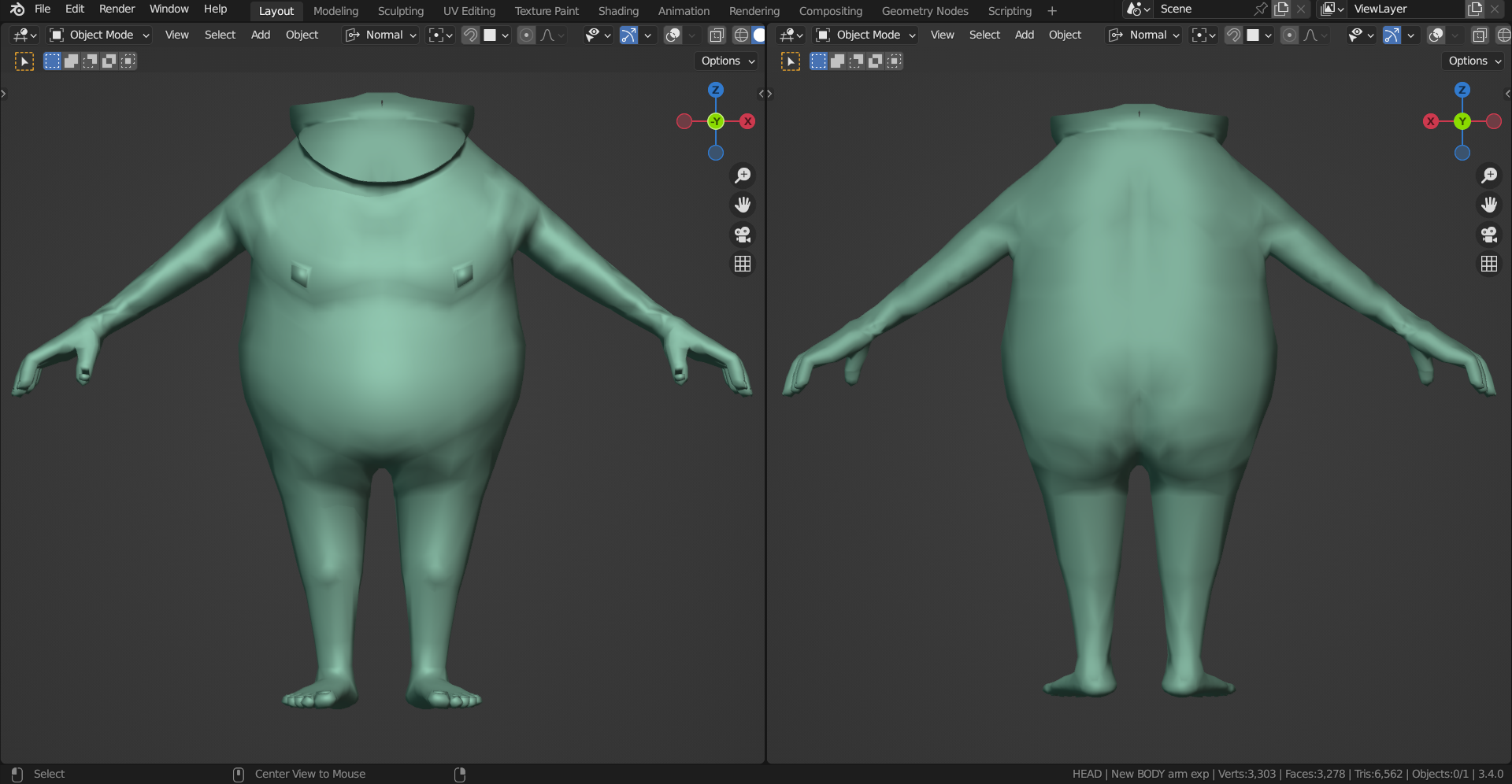Click pan hand icon in left viewport
This screenshot has height=784, width=1512.
[743, 205]
